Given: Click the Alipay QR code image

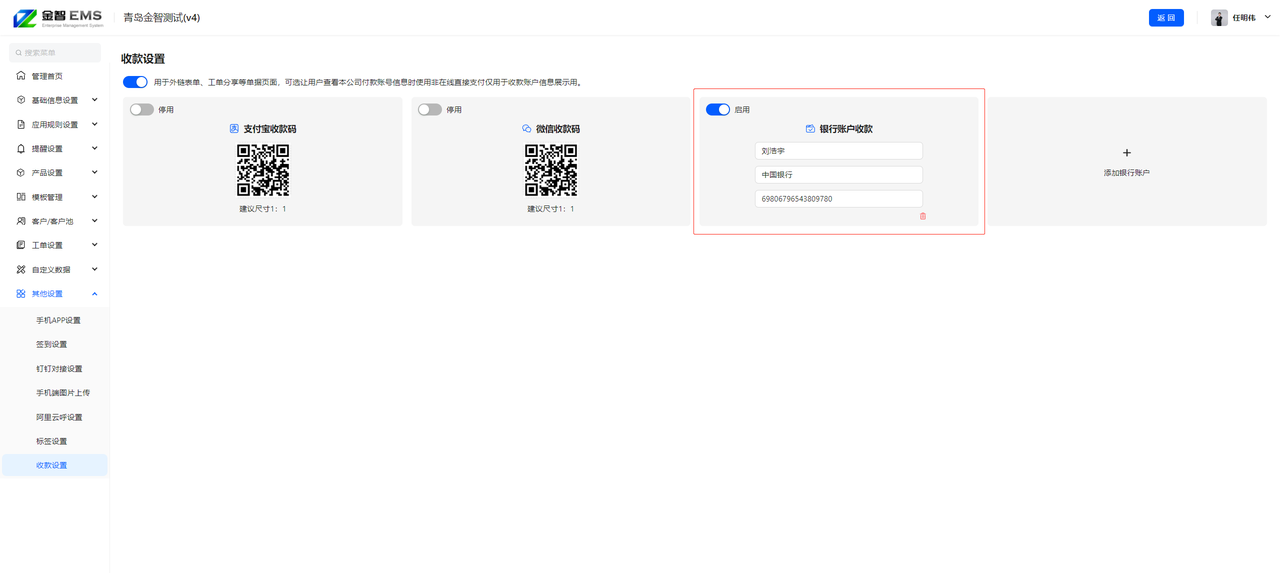Looking at the screenshot, I should [x=263, y=170].
